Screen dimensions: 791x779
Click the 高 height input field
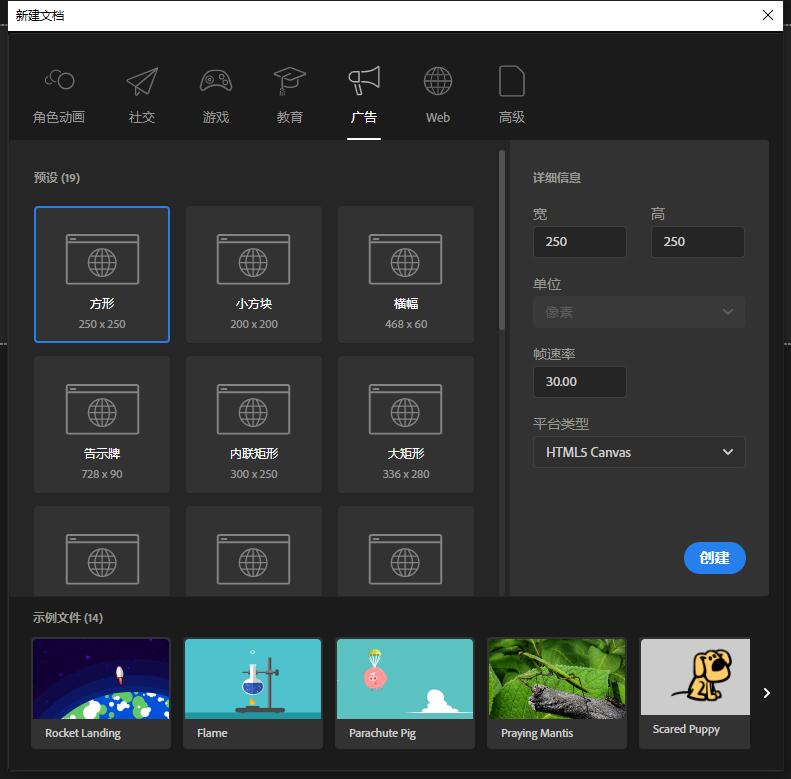698,242
